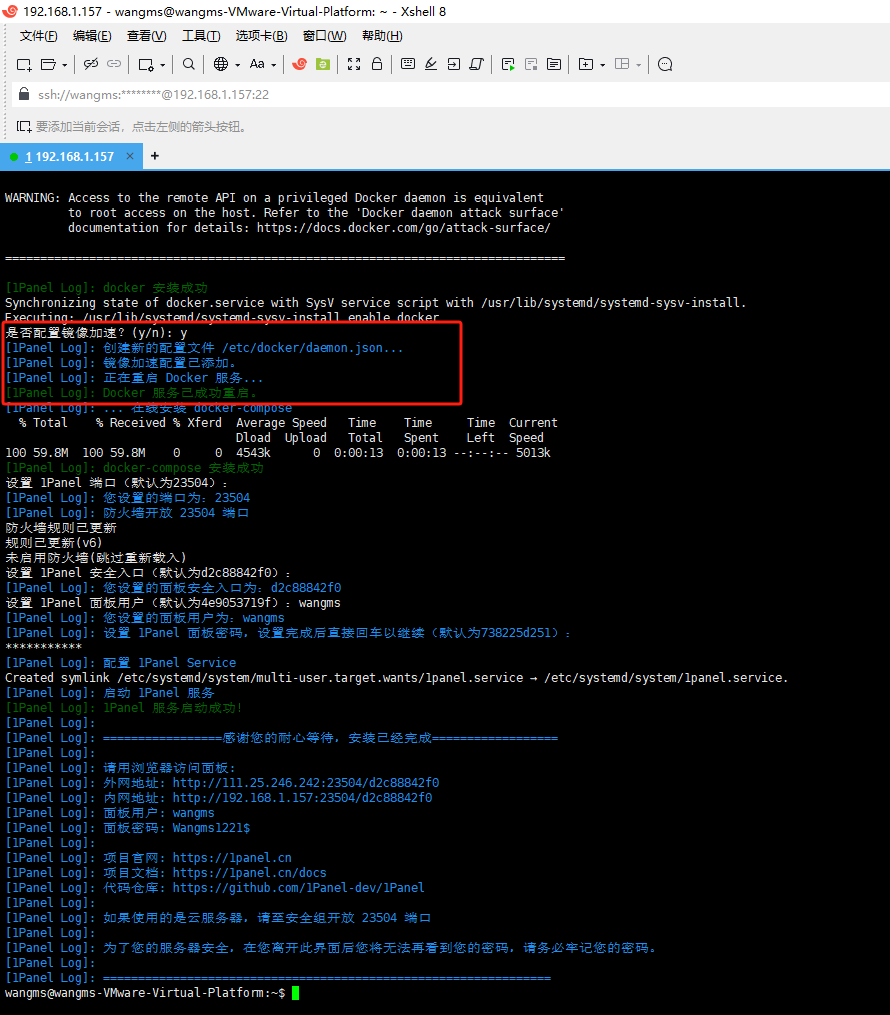Viewport: 890px width, 1015px height.
Task: Click the "配置 1Panel Service" log line
Action: [x=121, y=663]
